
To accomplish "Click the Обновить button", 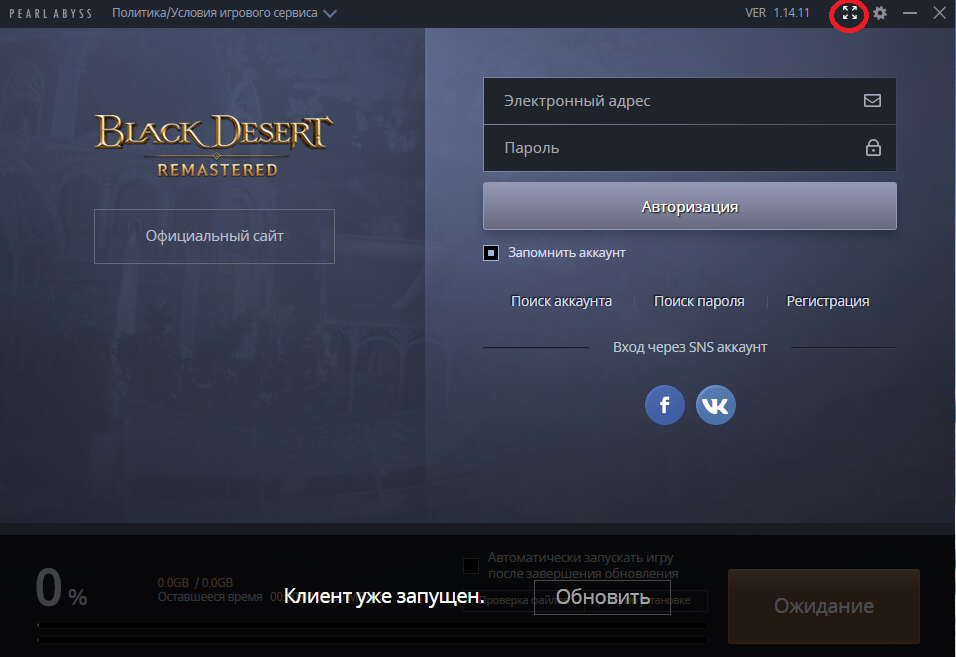I will [602, 597].
